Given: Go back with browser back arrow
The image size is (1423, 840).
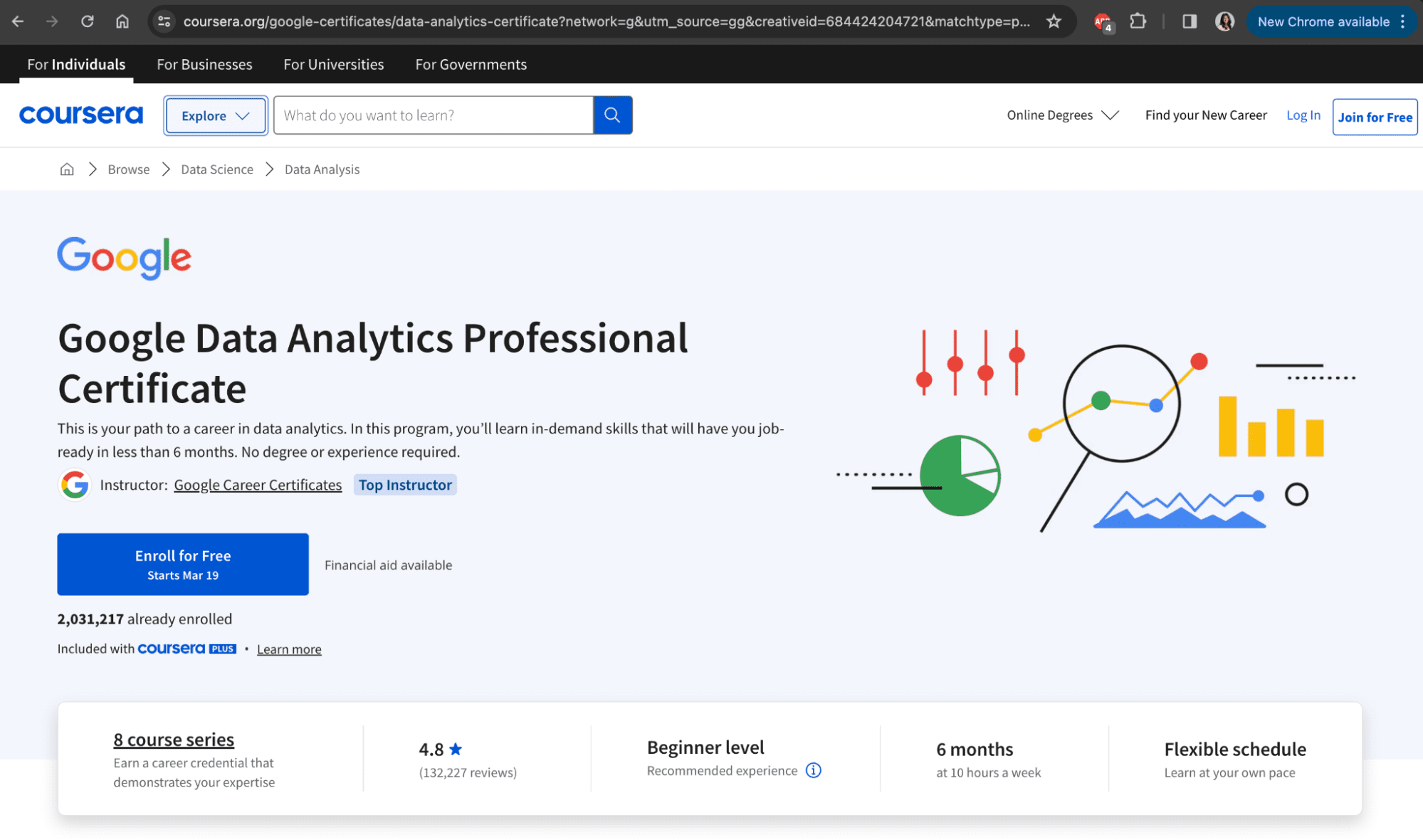Looking at the screenshot, I should tap(18, 21).
